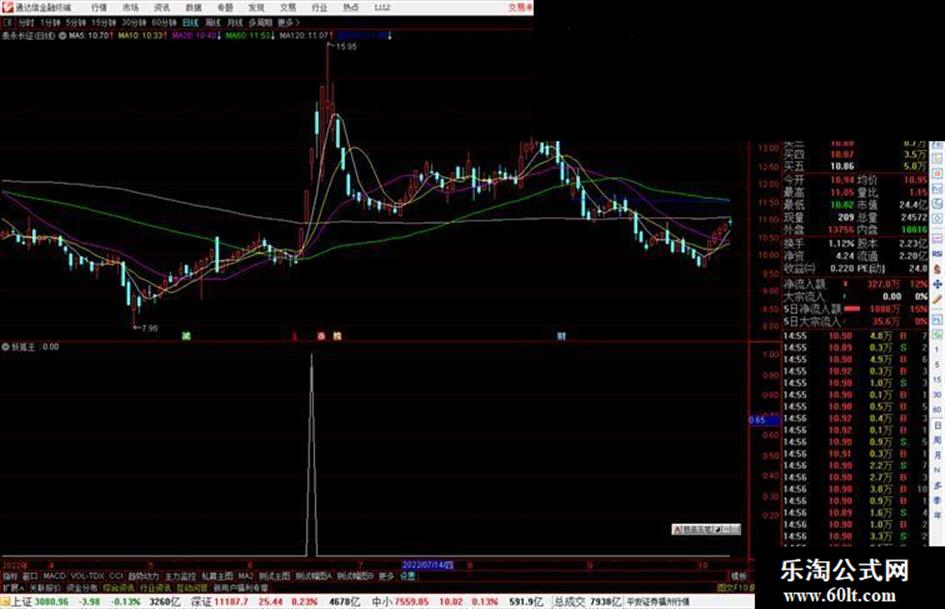Click the 模板 button at bottom right
The image size is (945, 609).
tap(738, 576)
